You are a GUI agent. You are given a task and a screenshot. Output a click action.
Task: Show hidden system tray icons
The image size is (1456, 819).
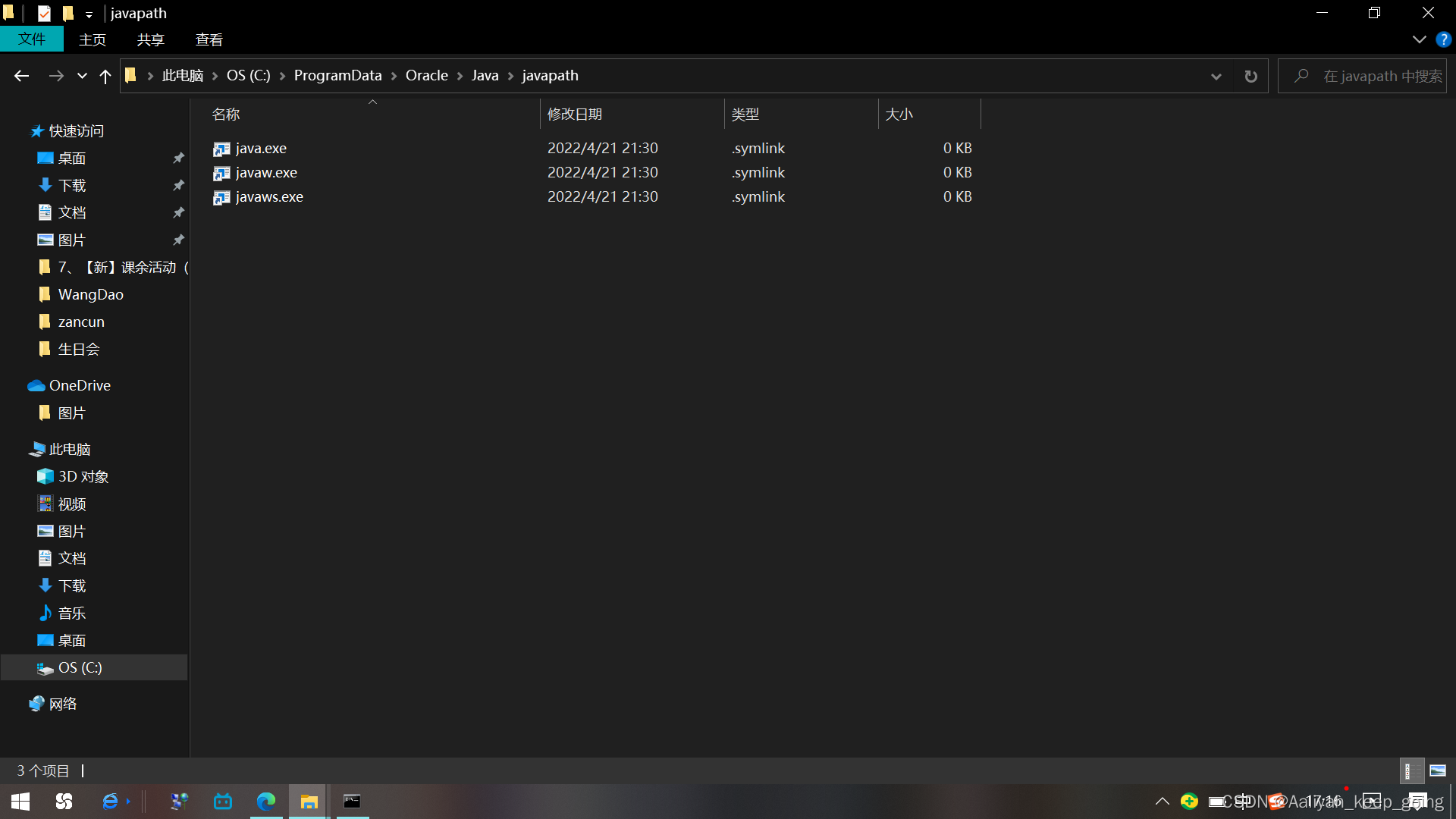click(1162, 802)
